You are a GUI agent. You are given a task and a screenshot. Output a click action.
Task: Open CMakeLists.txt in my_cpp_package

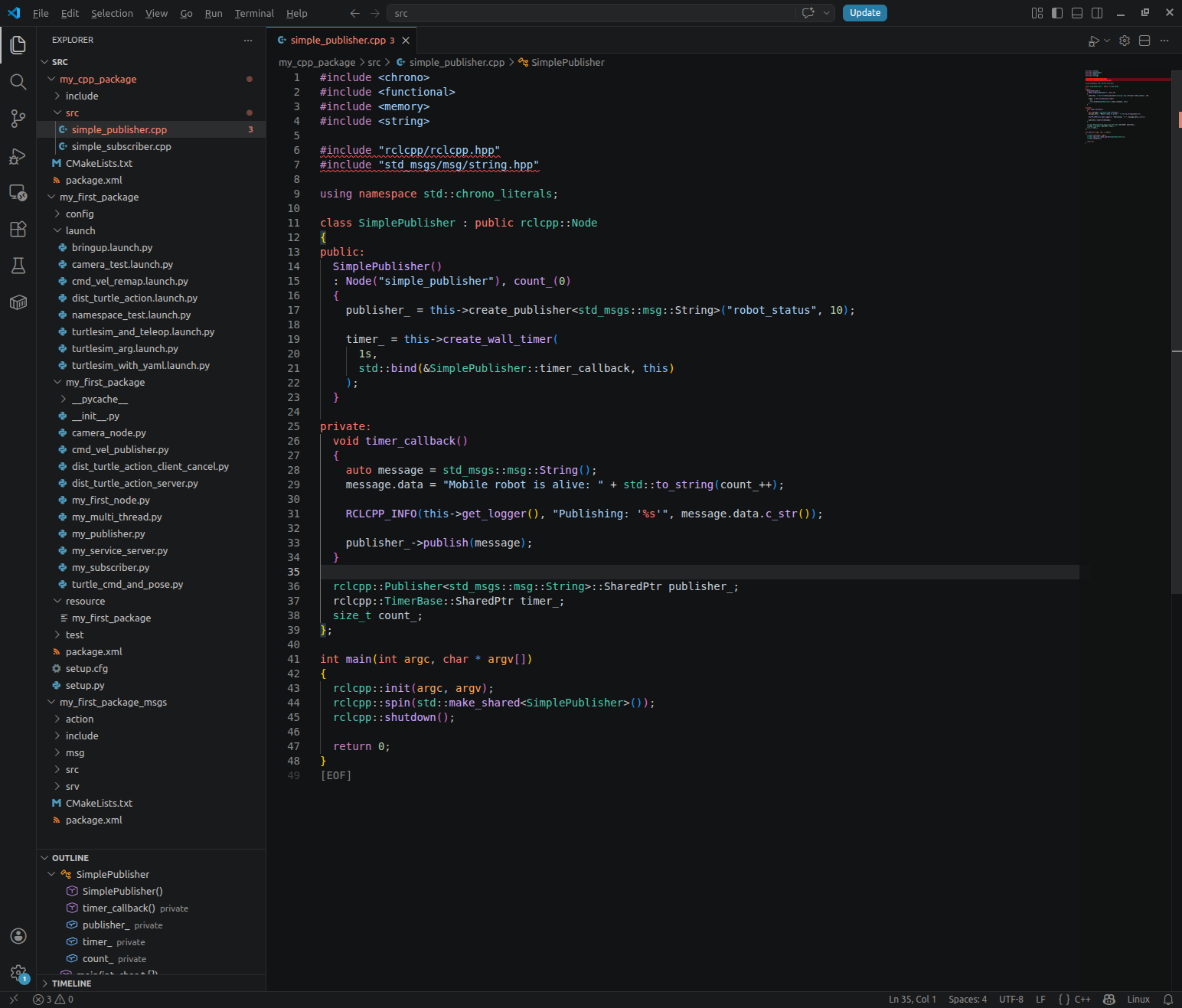tap(99, 163)
